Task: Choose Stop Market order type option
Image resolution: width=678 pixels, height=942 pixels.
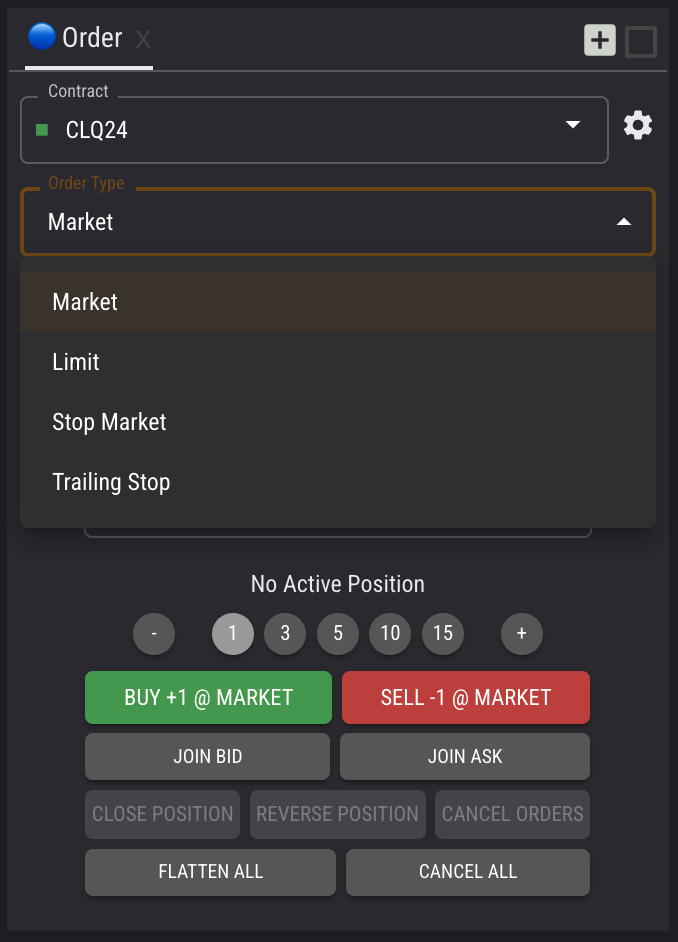Action: pos(109,422)
